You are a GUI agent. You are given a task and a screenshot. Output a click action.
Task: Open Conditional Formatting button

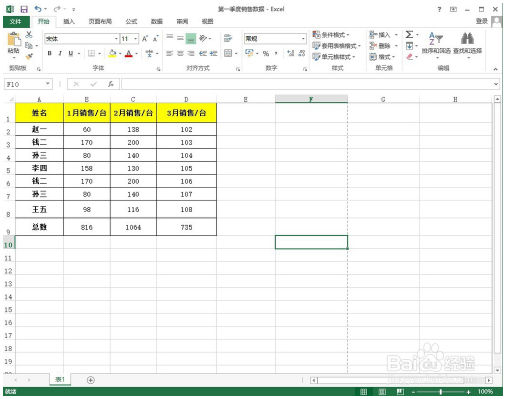coord(330,34)
